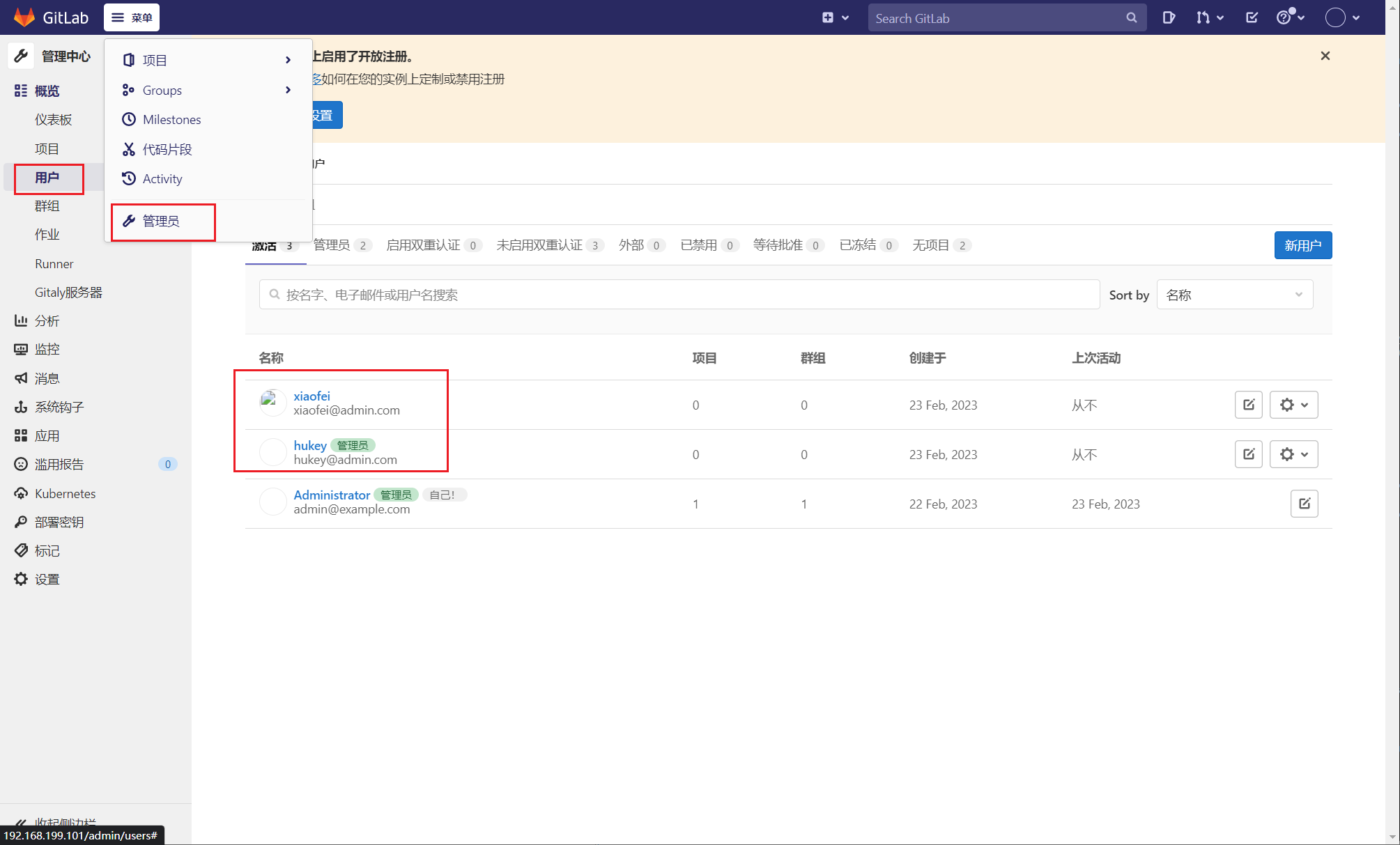Click the GitLab fox logo
Screen dimensions: 1400x845
pos(24,17)
